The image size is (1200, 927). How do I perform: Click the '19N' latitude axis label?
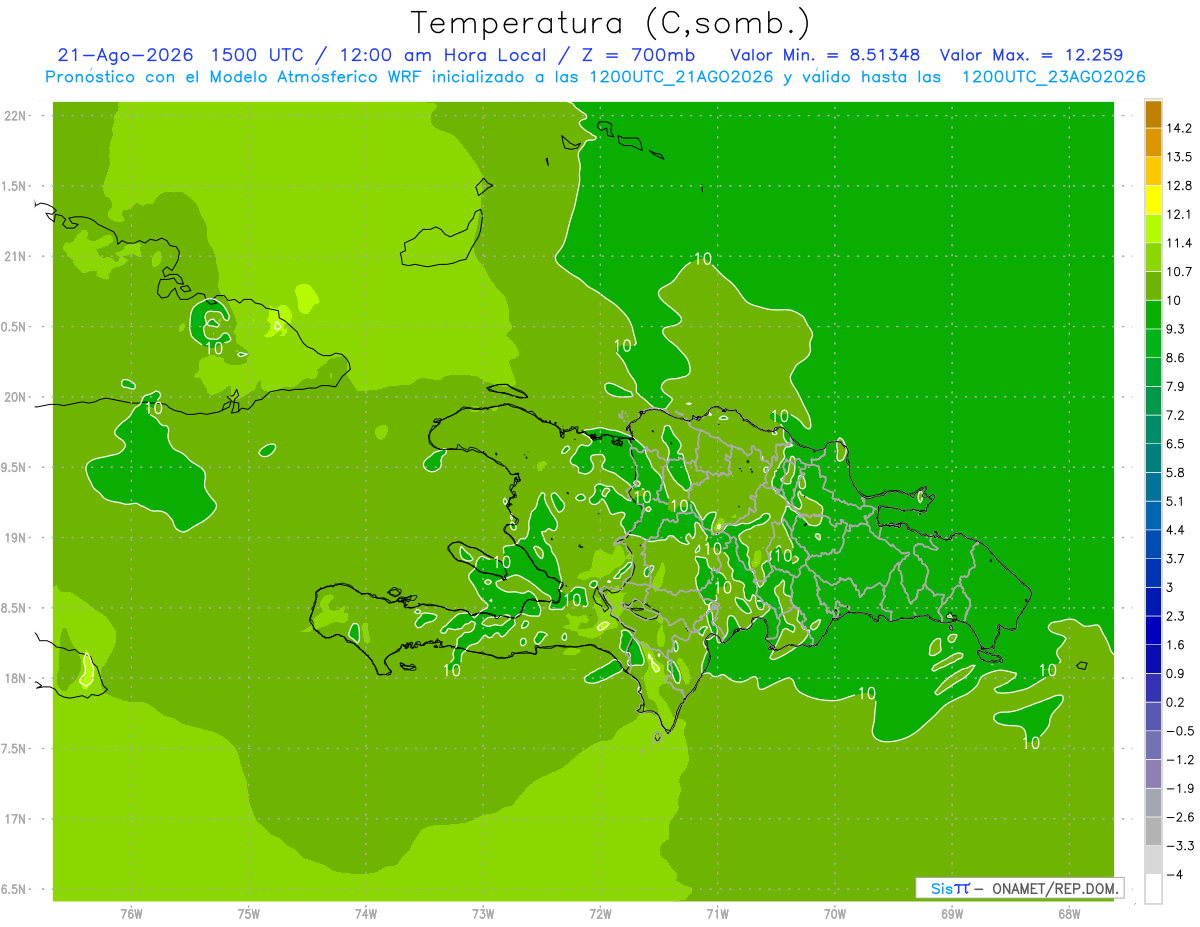click(x=15, y=538)
